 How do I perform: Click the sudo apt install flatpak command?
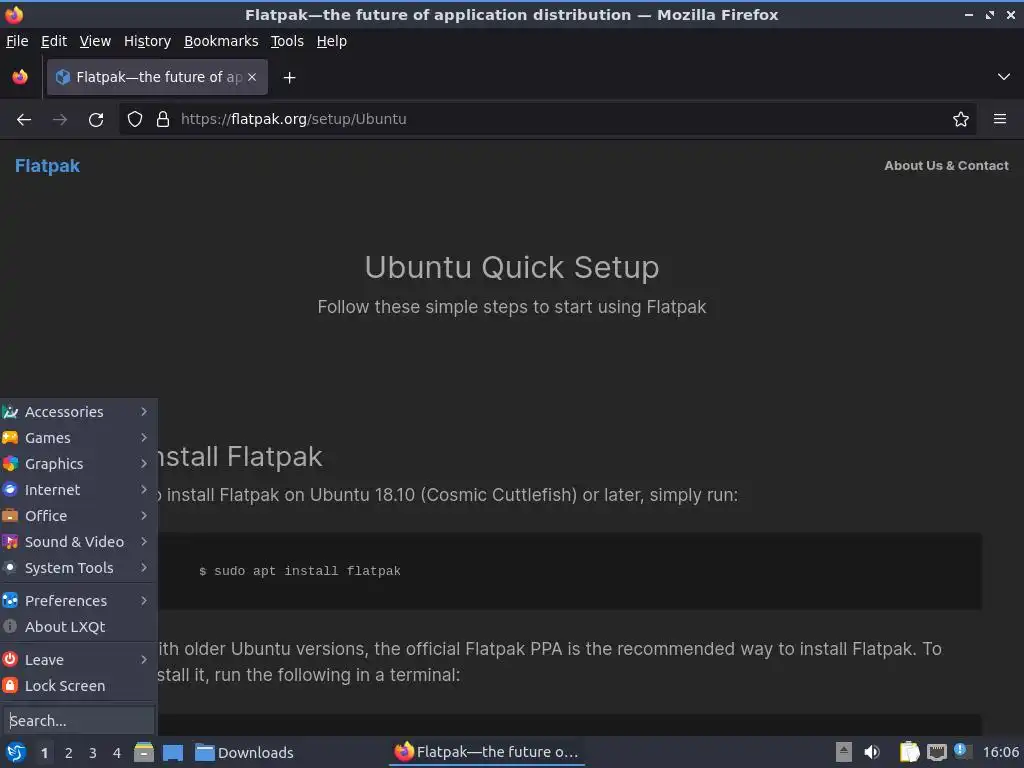(x=300, y=571)
